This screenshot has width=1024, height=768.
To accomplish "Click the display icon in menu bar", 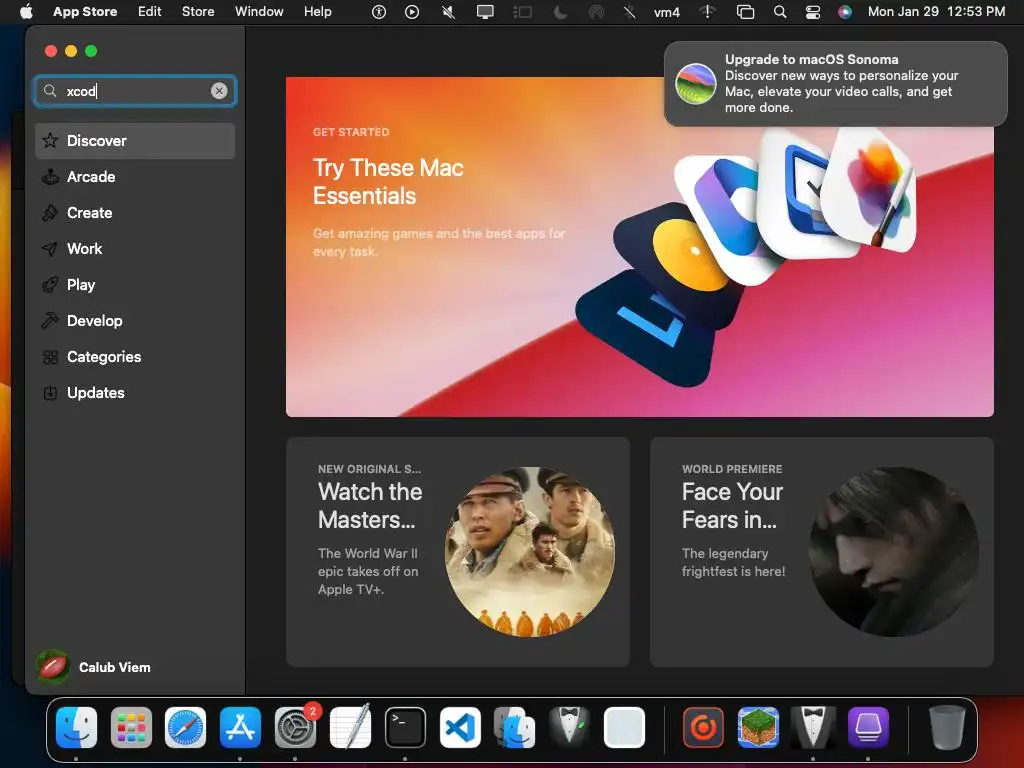I will pos(485,12).
